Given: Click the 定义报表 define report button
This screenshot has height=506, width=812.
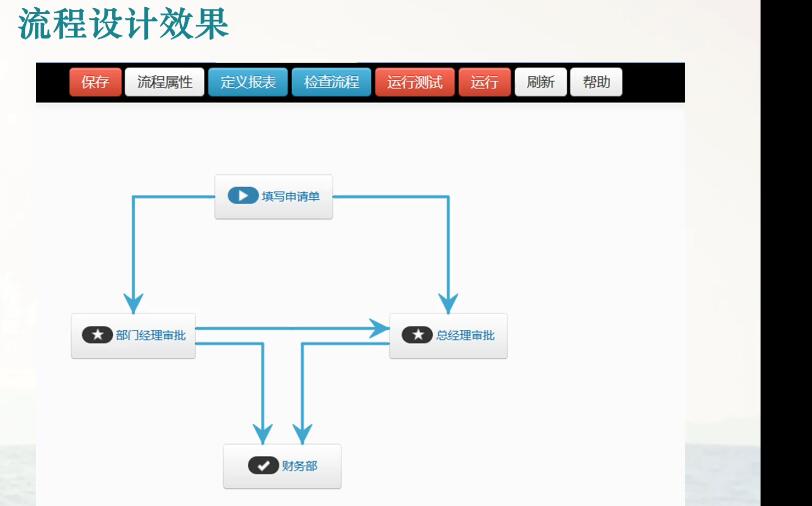Looking at the screenshot, I should 248,82.
